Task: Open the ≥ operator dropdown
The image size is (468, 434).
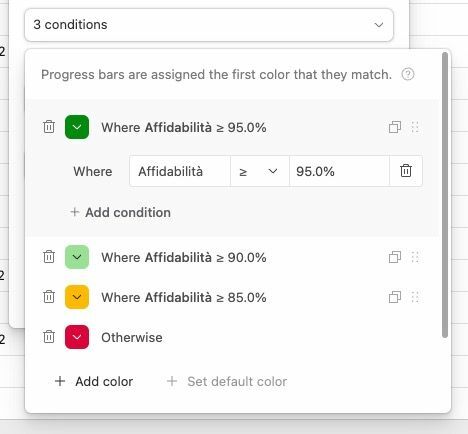Action: point(260,171)
